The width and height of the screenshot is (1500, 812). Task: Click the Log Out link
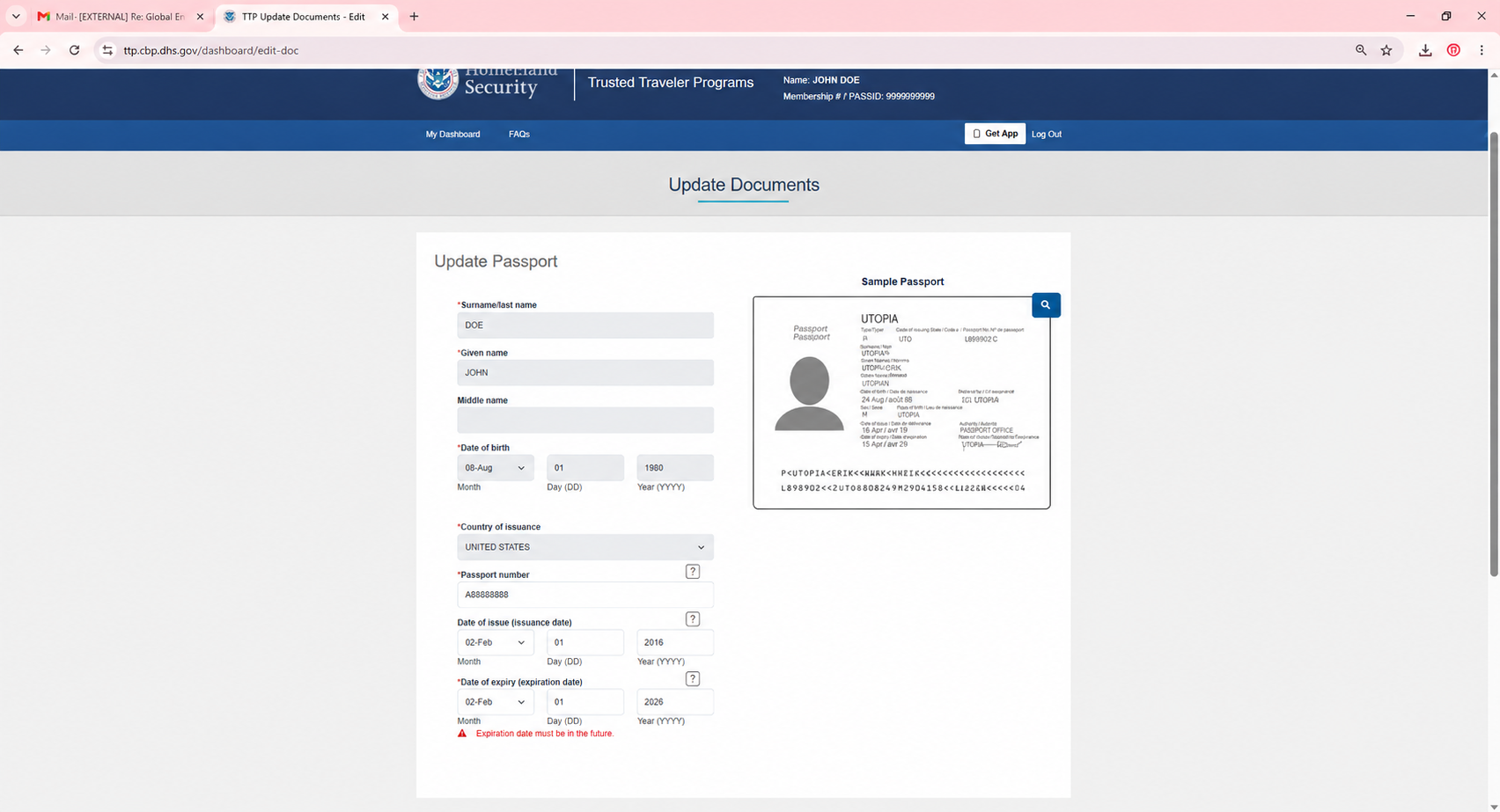point(1047,135)
